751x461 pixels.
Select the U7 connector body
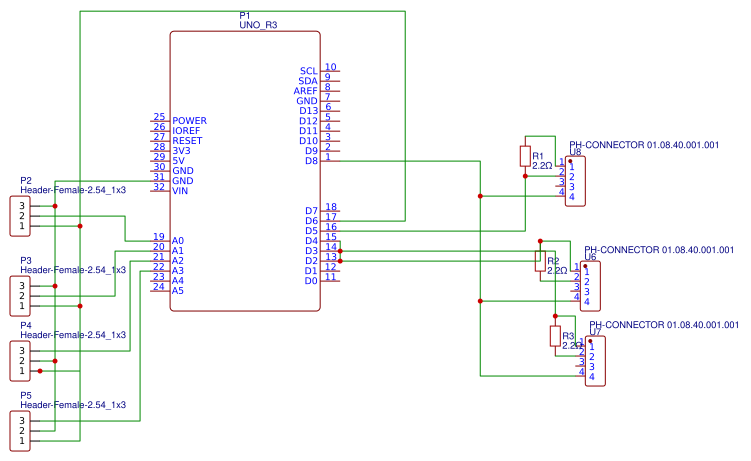(595, 361)
